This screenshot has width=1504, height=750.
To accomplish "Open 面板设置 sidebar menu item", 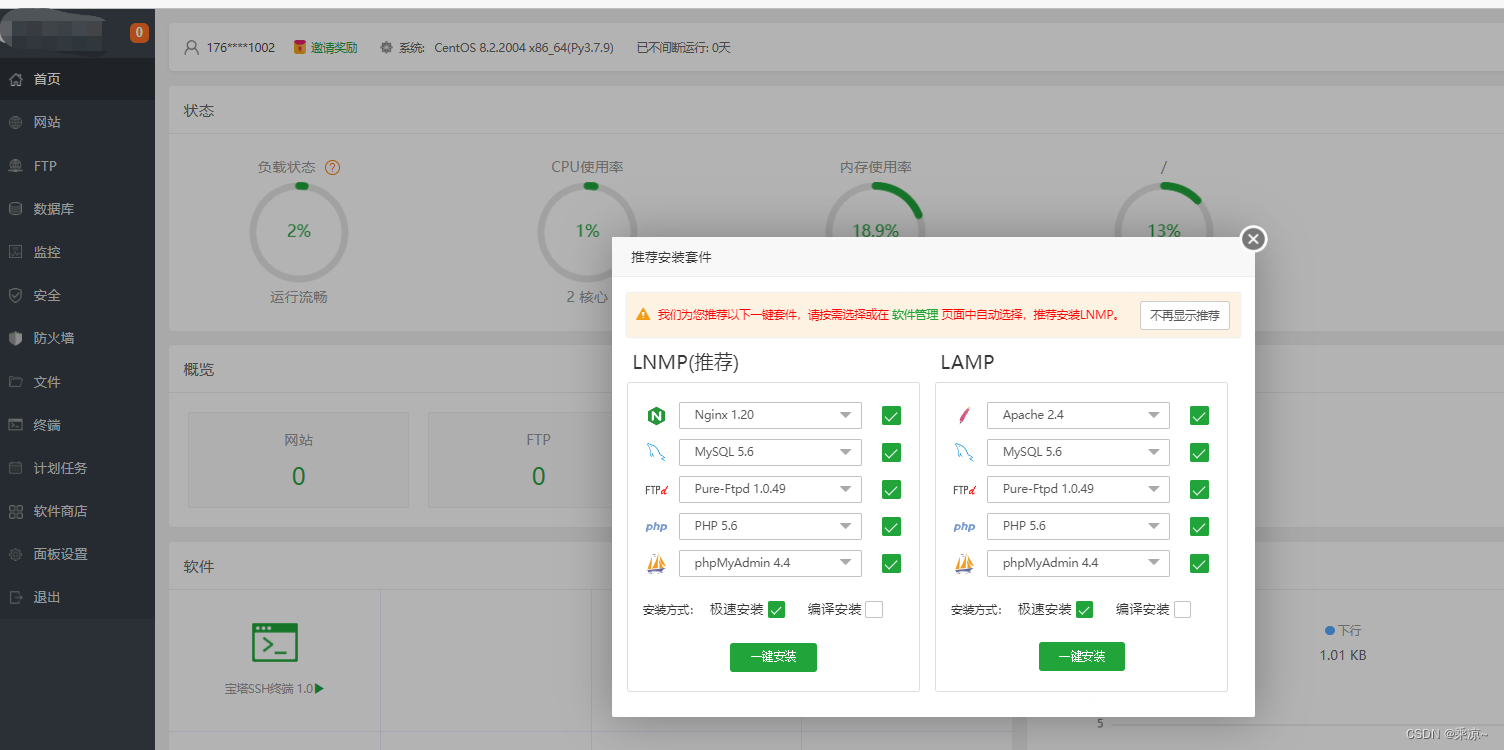I will click(x=77, y=554).
